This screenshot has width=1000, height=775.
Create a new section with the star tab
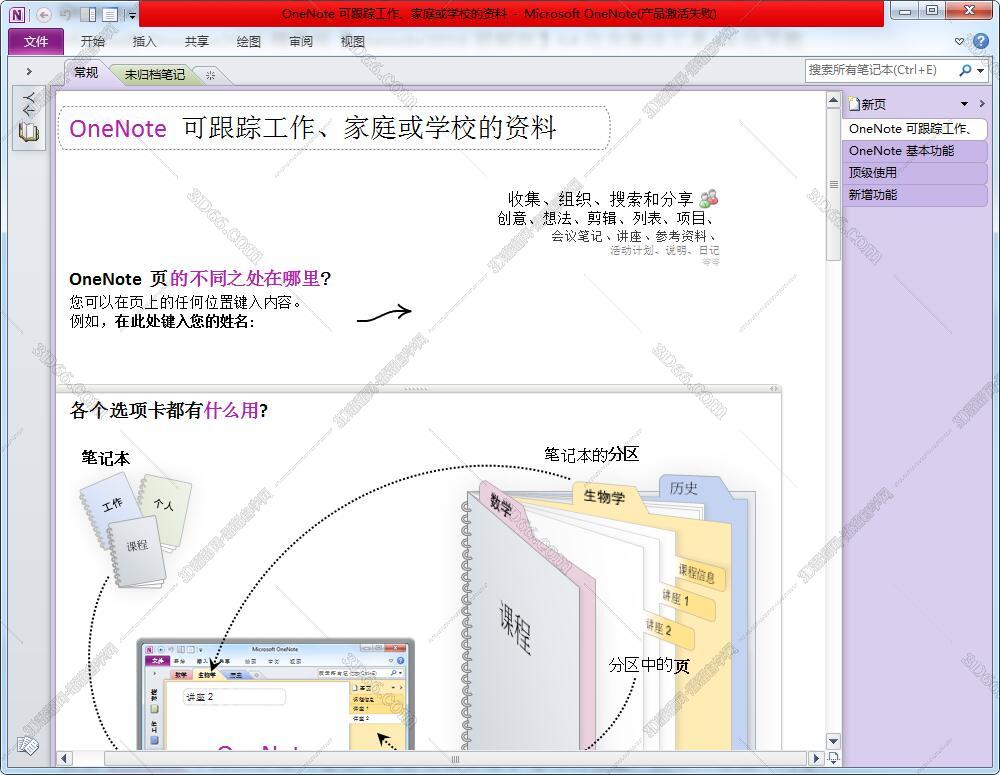(x=210, y=75)
